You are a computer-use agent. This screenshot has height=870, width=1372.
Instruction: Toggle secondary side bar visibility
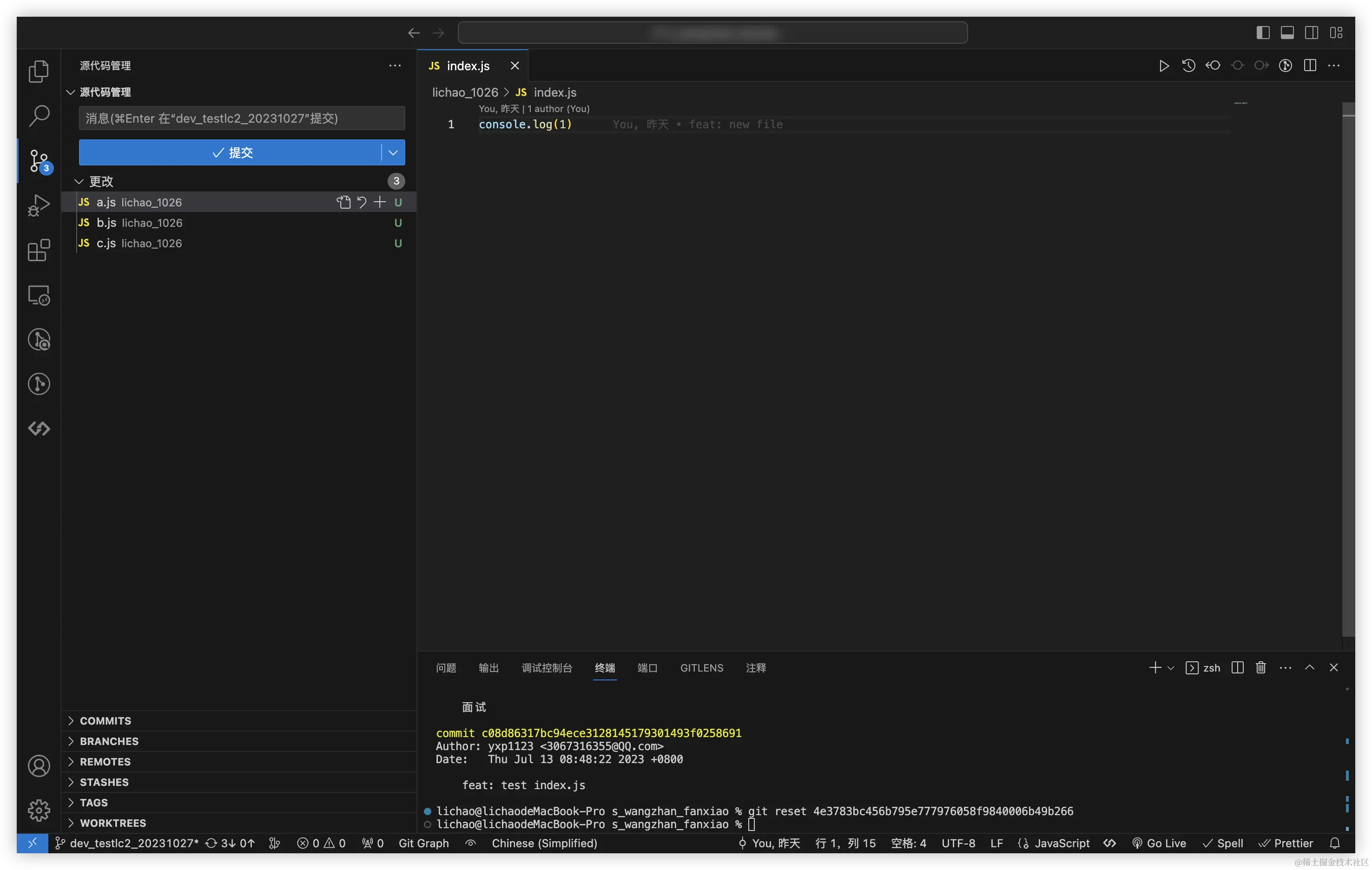click(1312, 33)
